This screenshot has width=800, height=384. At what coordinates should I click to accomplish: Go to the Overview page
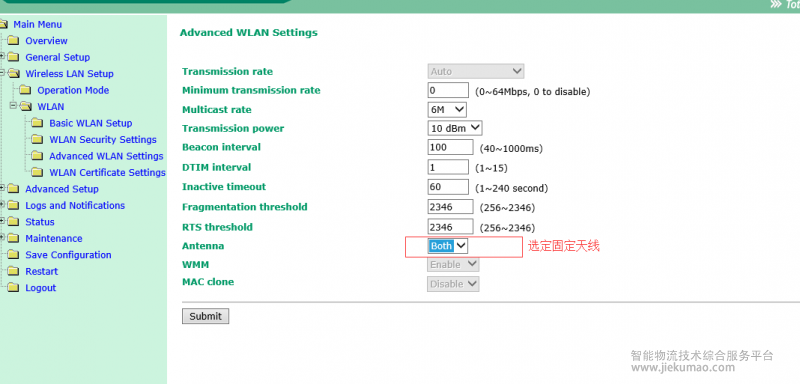tap(46, 41)
